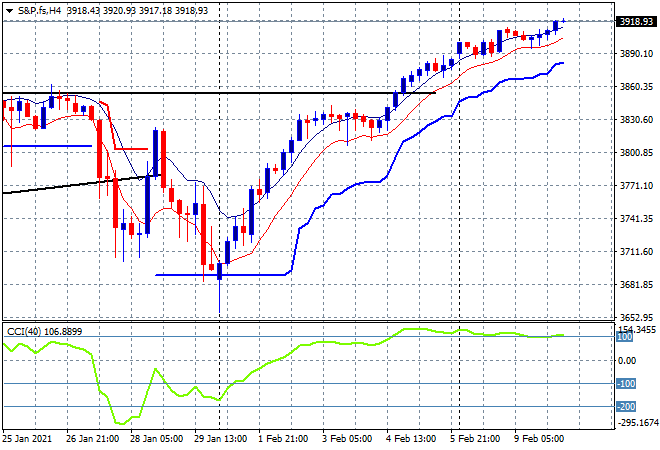Select the -295.1674 CCI scale minimum
Screen dimensions: 660x450
637,422
